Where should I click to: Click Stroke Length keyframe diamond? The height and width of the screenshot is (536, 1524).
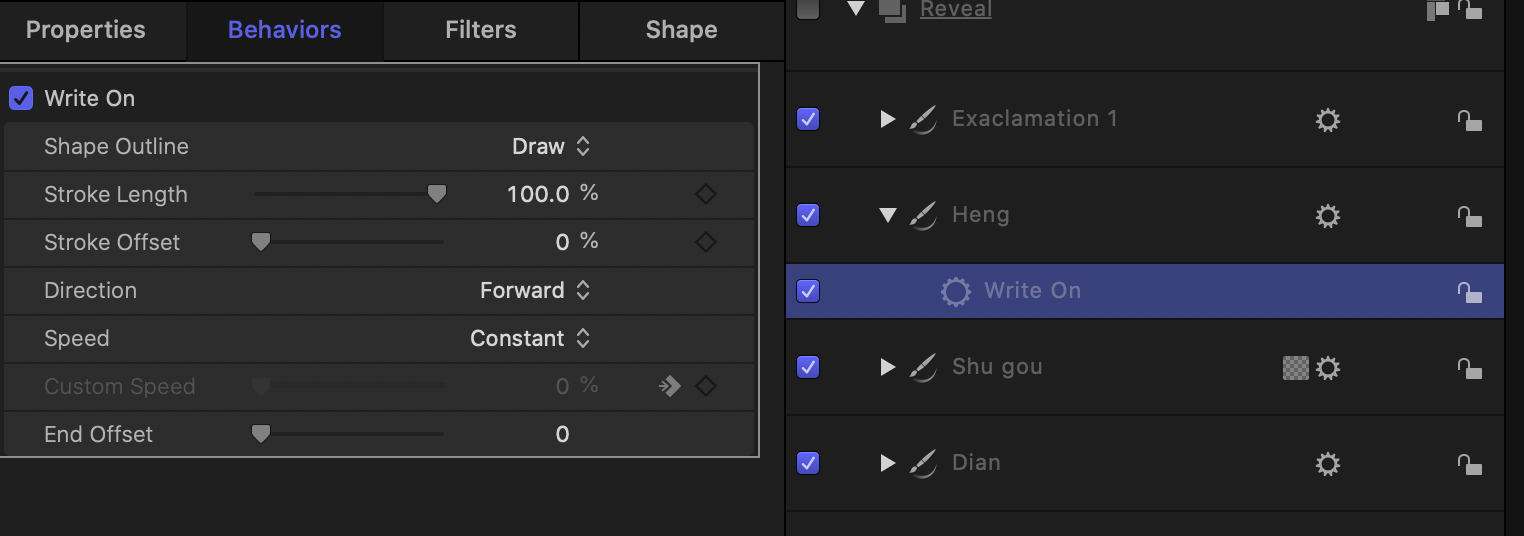(706, 194)
